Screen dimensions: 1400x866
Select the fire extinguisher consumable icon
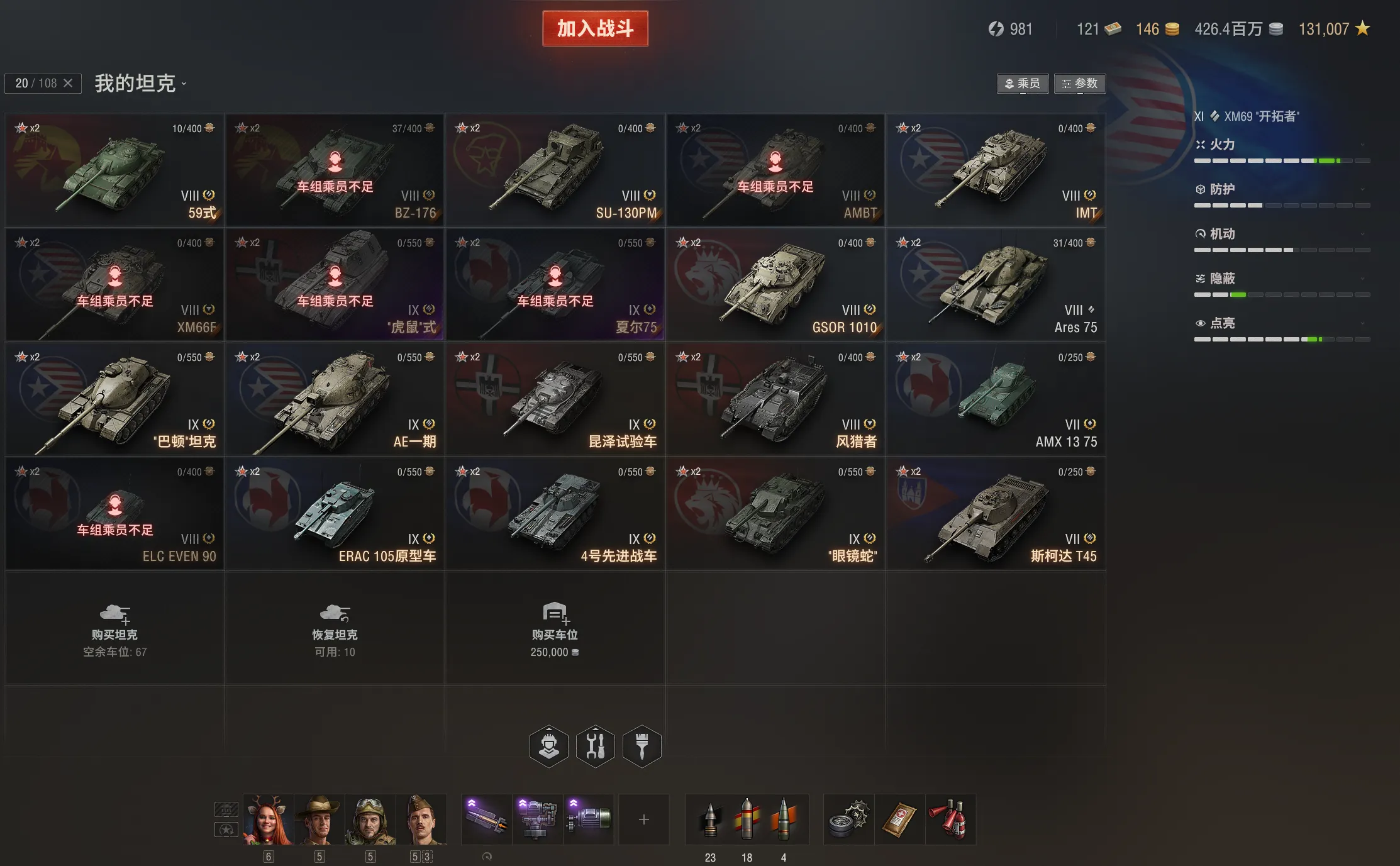pos(950,819)
